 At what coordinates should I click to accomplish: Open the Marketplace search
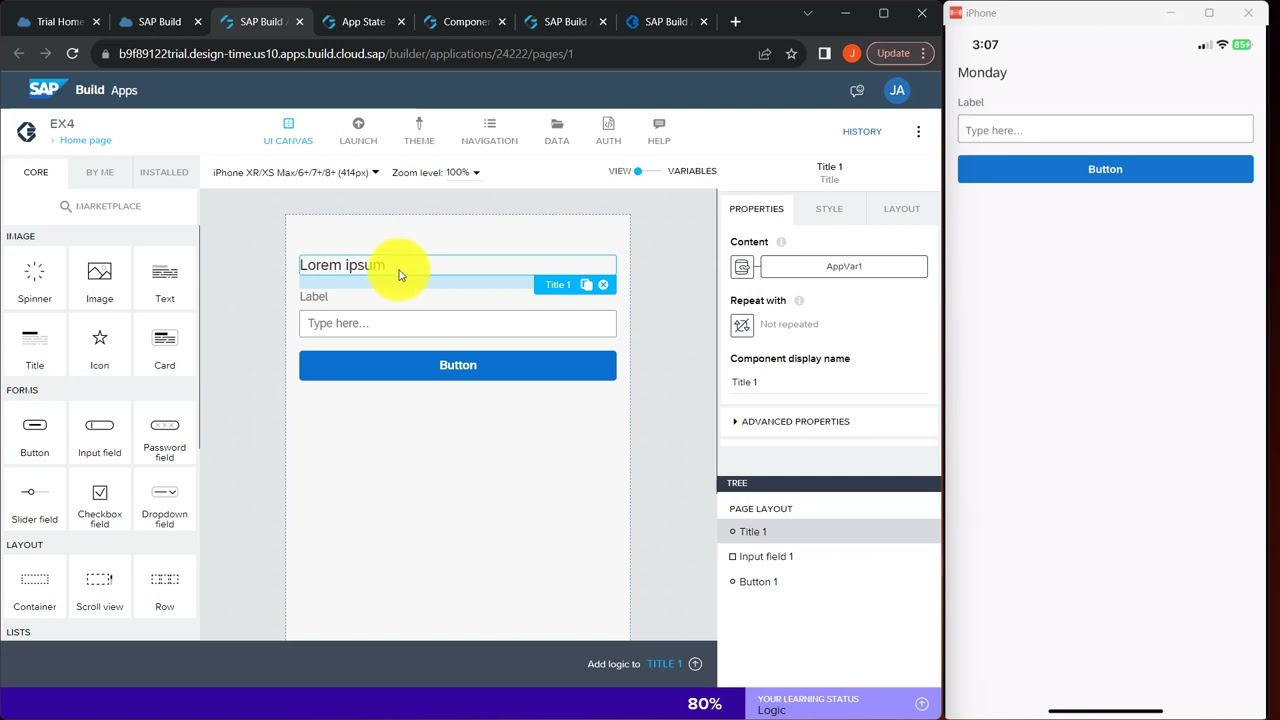[100, 206]
